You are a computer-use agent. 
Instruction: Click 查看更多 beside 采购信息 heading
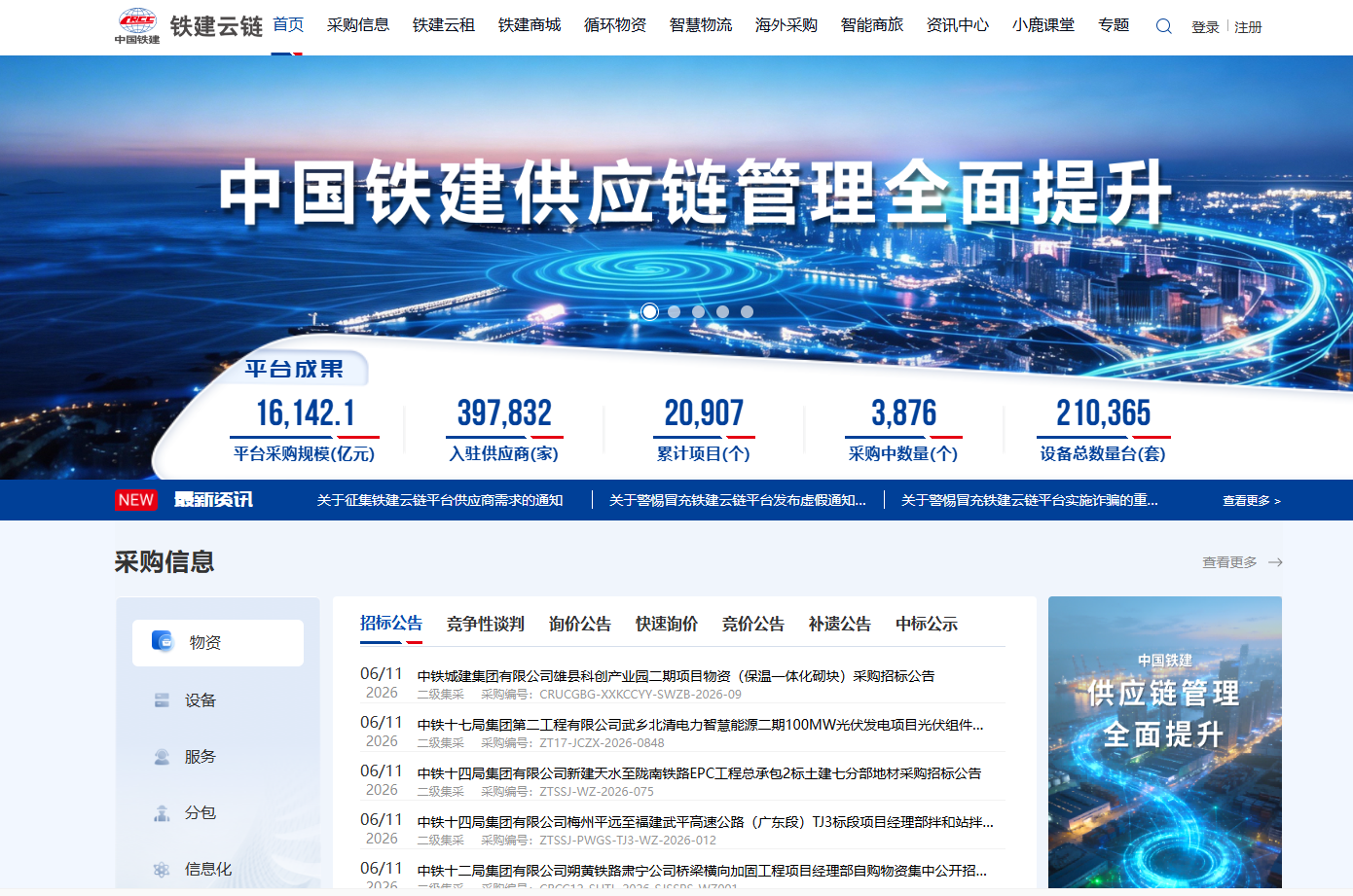(1230, 562)
